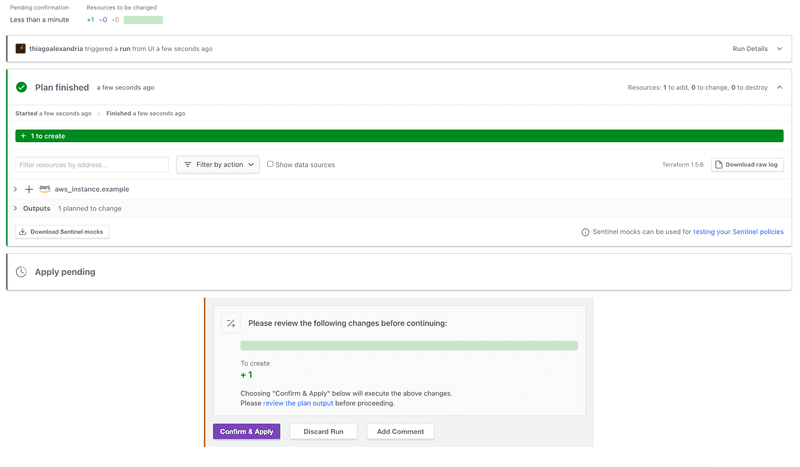This screenshot has height=467, width=800.
Task: Open the Filter by action dropdown
Action: coord(218,164)
